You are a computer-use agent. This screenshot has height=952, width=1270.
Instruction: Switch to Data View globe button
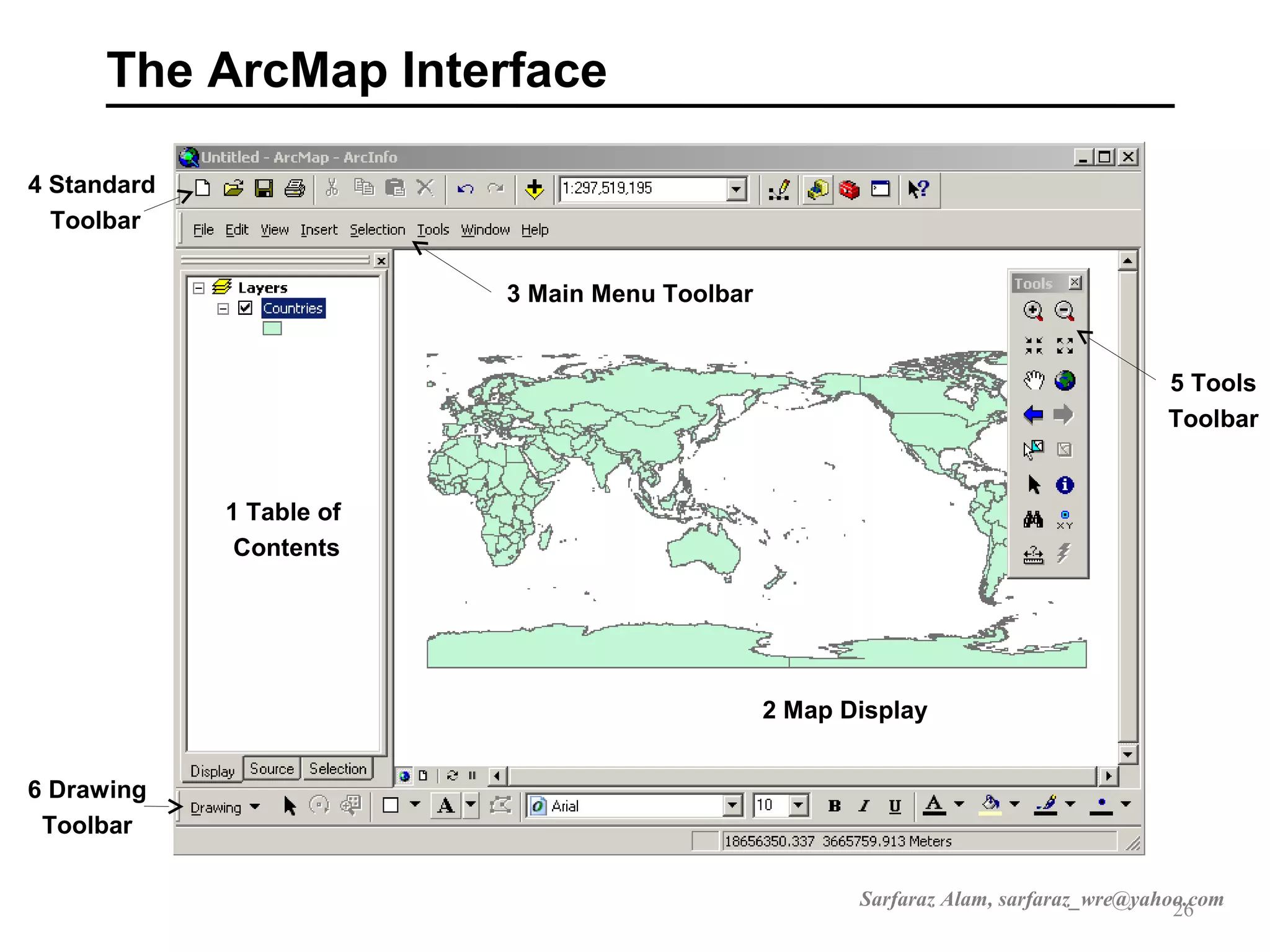405,775
